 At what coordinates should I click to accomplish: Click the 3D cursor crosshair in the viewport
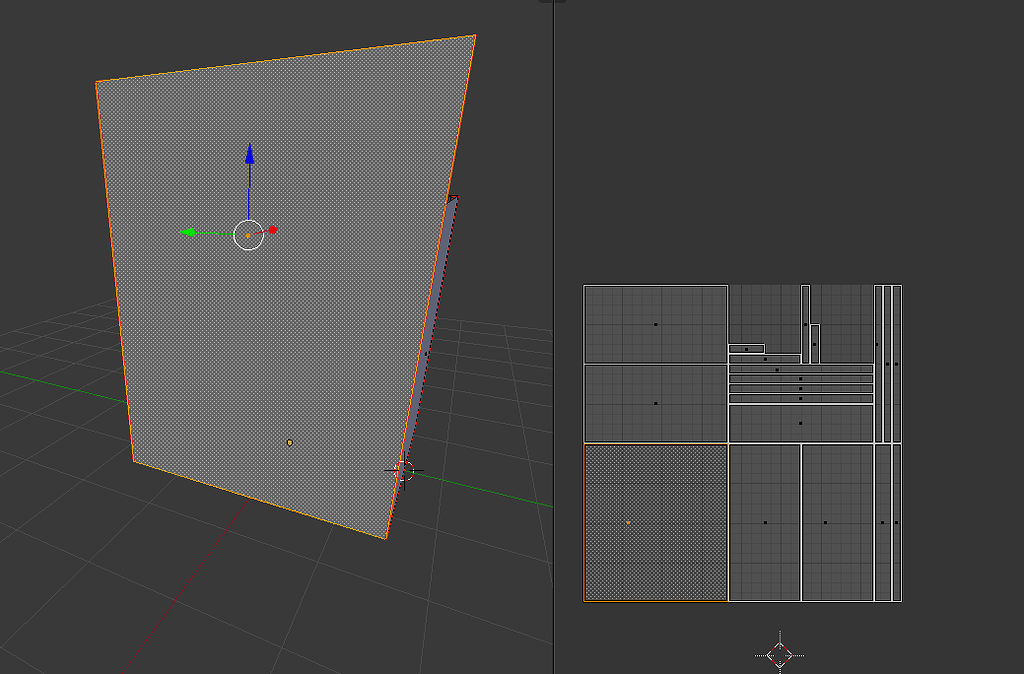click(405, 470)
